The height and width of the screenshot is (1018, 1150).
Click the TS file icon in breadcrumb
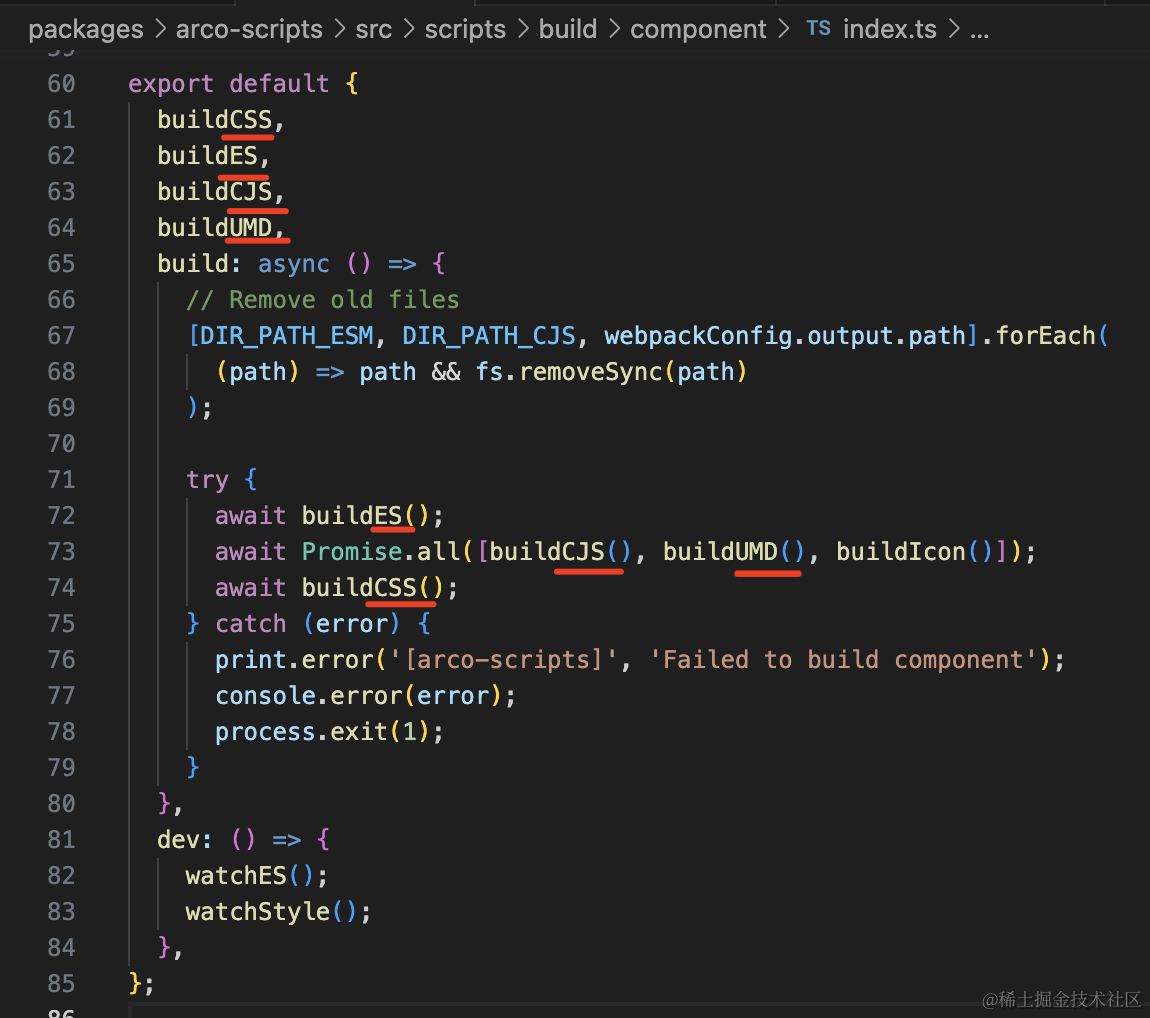pyautogui.click(x=818, y=29)
